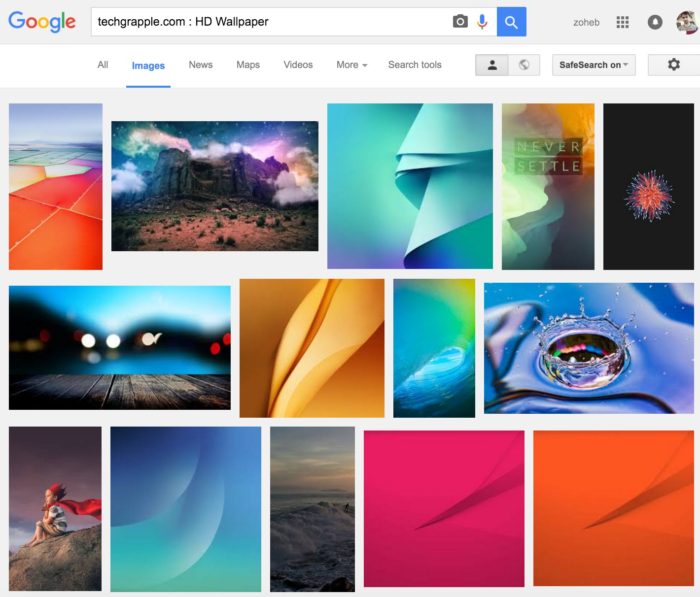Open the notifications bell icon

click(x=655, y=22)
